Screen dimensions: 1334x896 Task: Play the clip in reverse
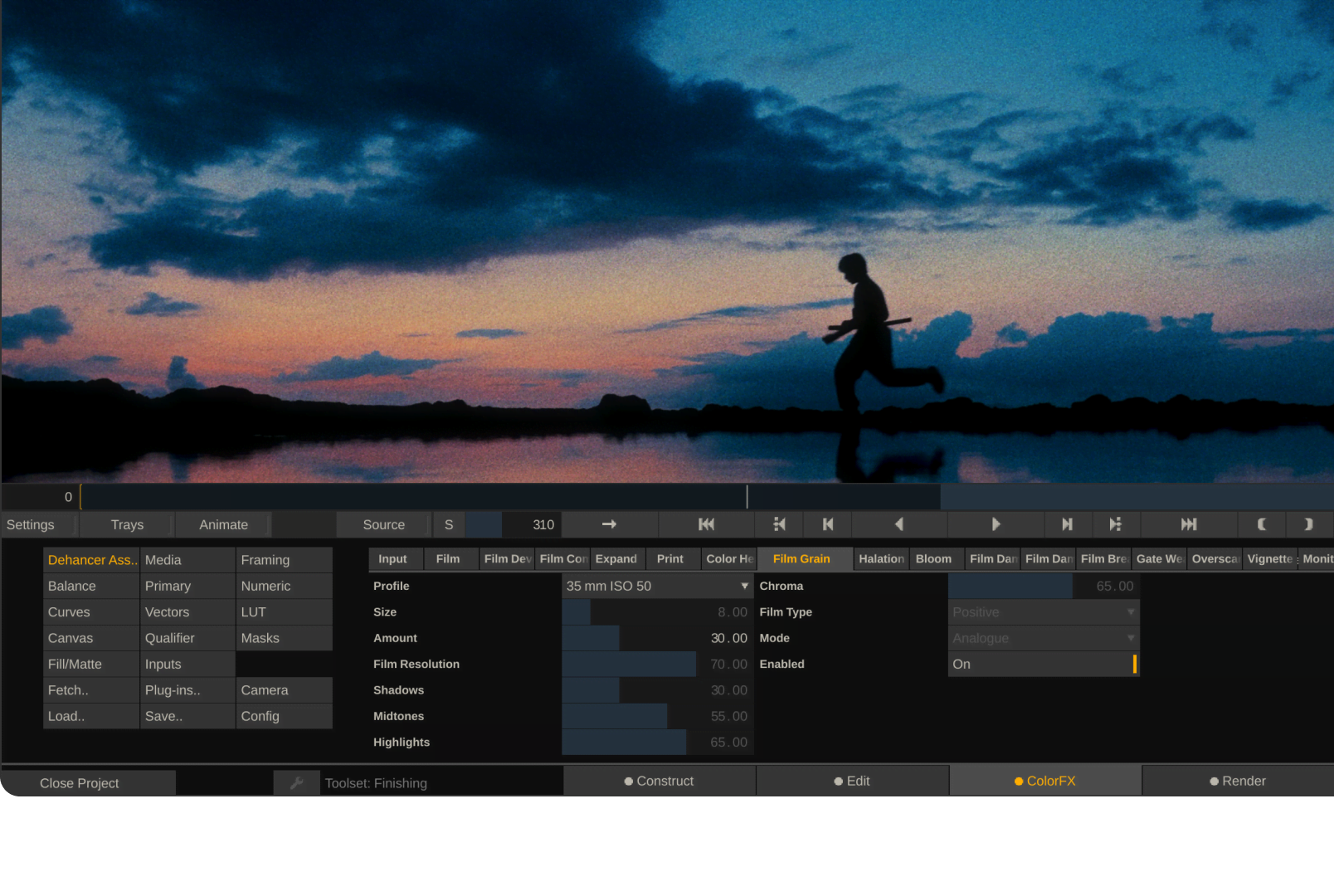(x=899, y=524)
